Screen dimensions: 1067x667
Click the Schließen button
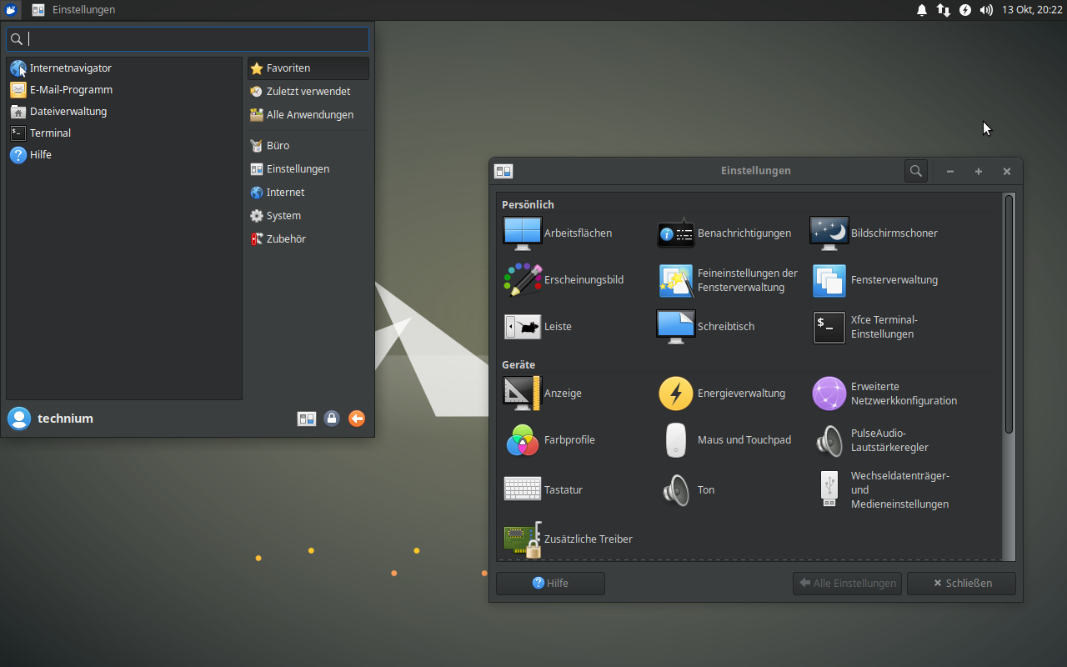click(960, 583)
